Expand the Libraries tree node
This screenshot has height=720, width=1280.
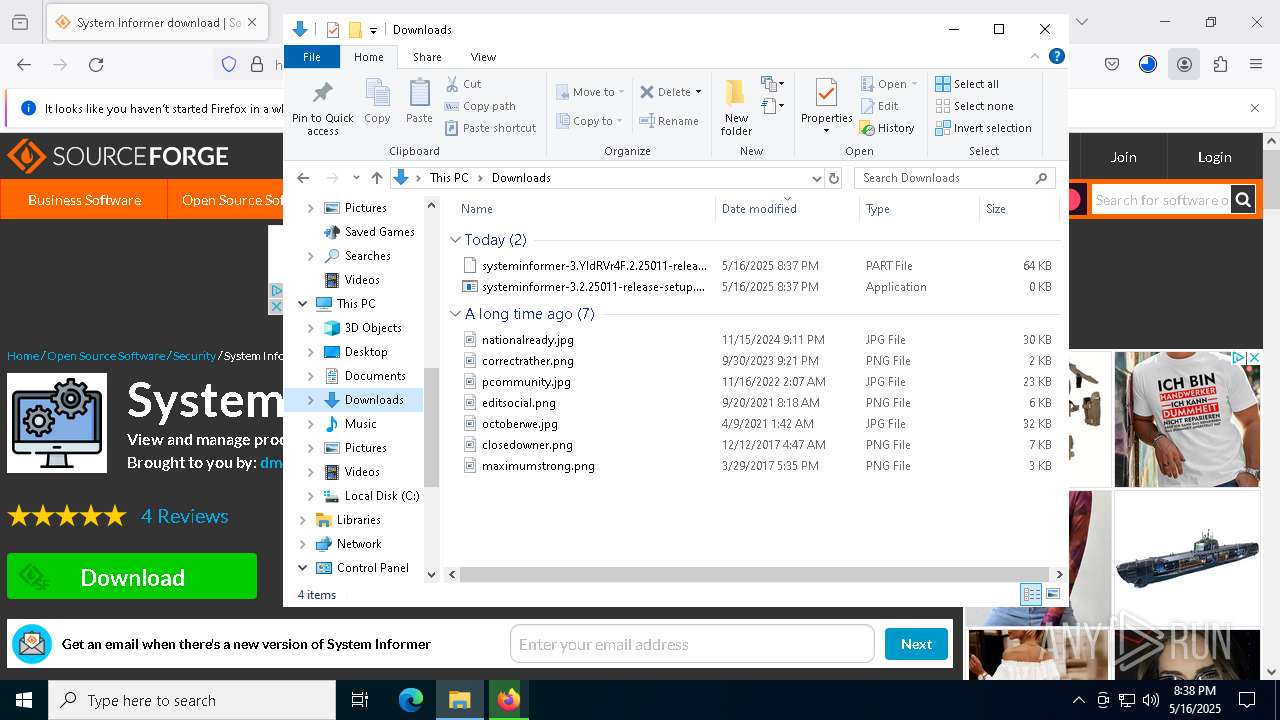(303, 520)
